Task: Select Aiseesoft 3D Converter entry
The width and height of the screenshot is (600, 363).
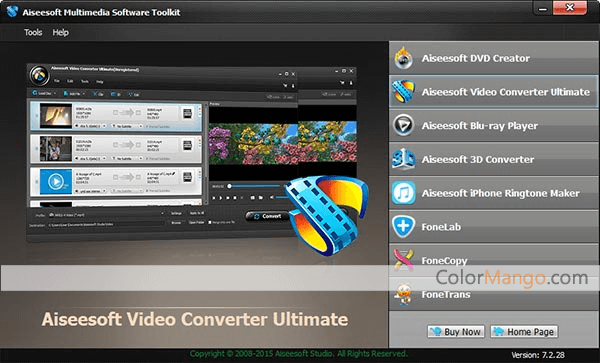Action: click(494, 159)
